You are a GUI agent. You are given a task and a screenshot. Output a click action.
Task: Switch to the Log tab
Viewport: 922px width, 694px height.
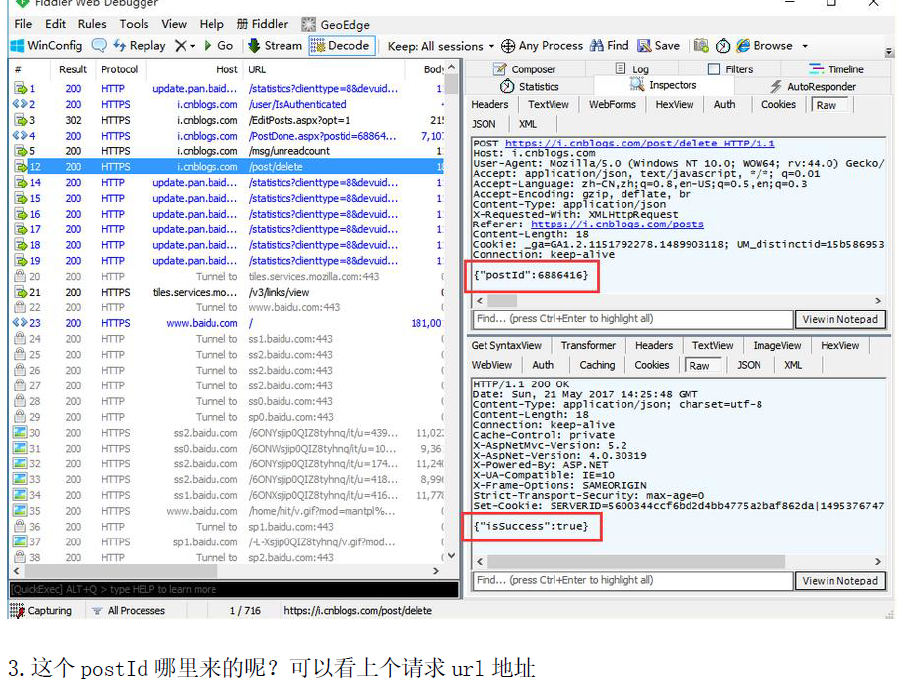click(632, 69)
